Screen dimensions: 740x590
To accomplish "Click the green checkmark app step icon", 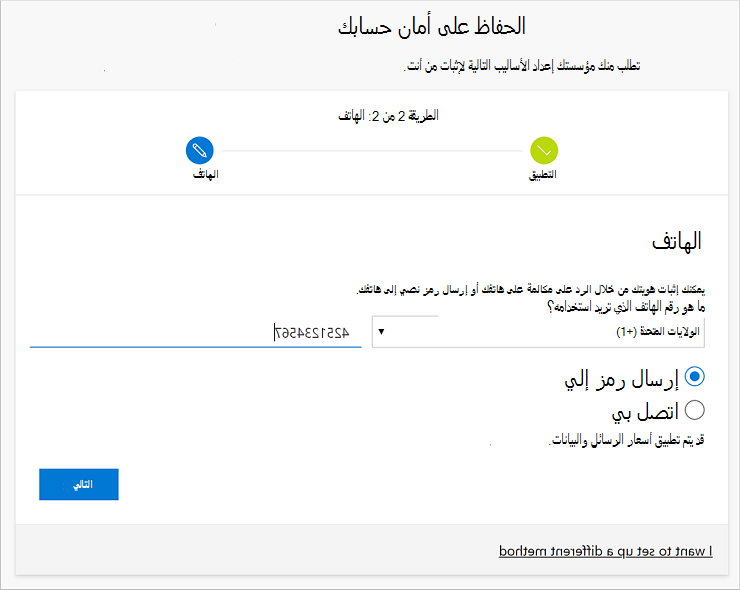I will 544,151.
